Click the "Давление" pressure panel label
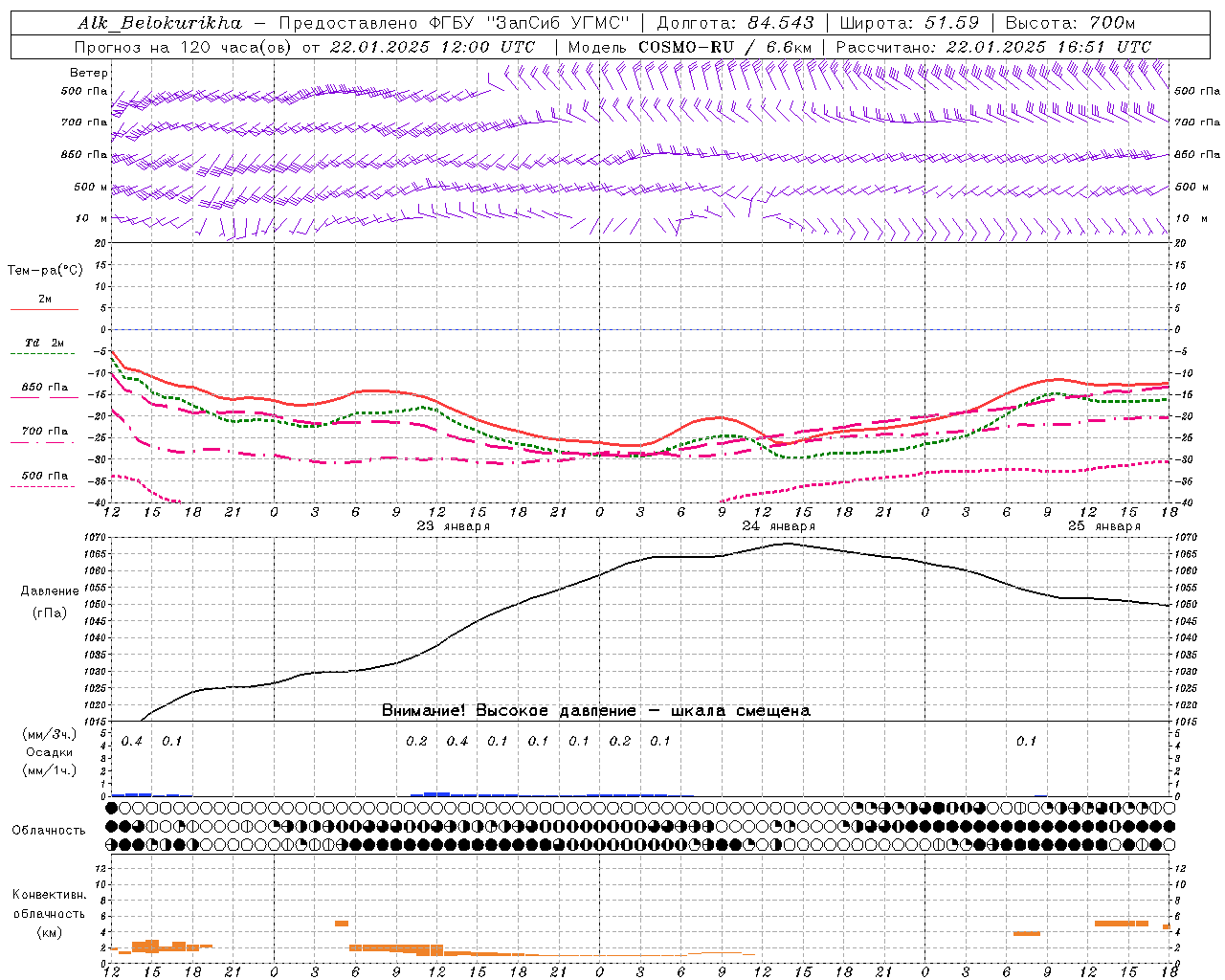Viewport: 1225px width, 980px height. (50, 591)
